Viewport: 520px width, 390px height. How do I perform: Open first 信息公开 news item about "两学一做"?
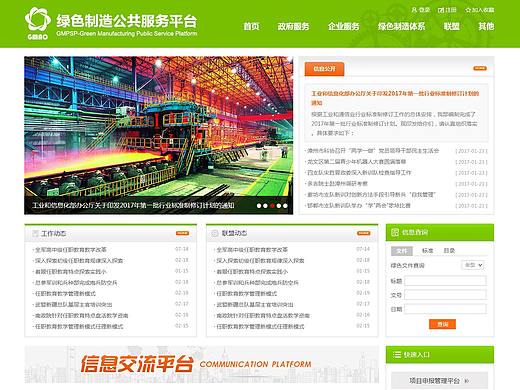click(x=373, y=151)
